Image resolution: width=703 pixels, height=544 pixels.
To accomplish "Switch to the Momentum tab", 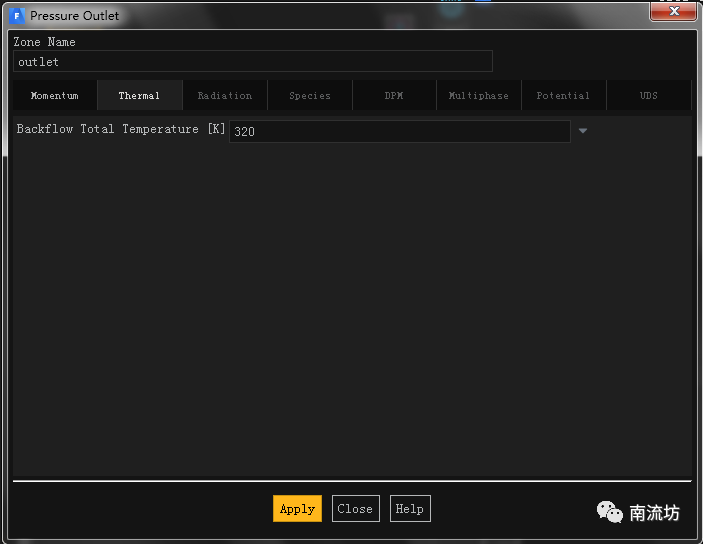I will 55,96.
